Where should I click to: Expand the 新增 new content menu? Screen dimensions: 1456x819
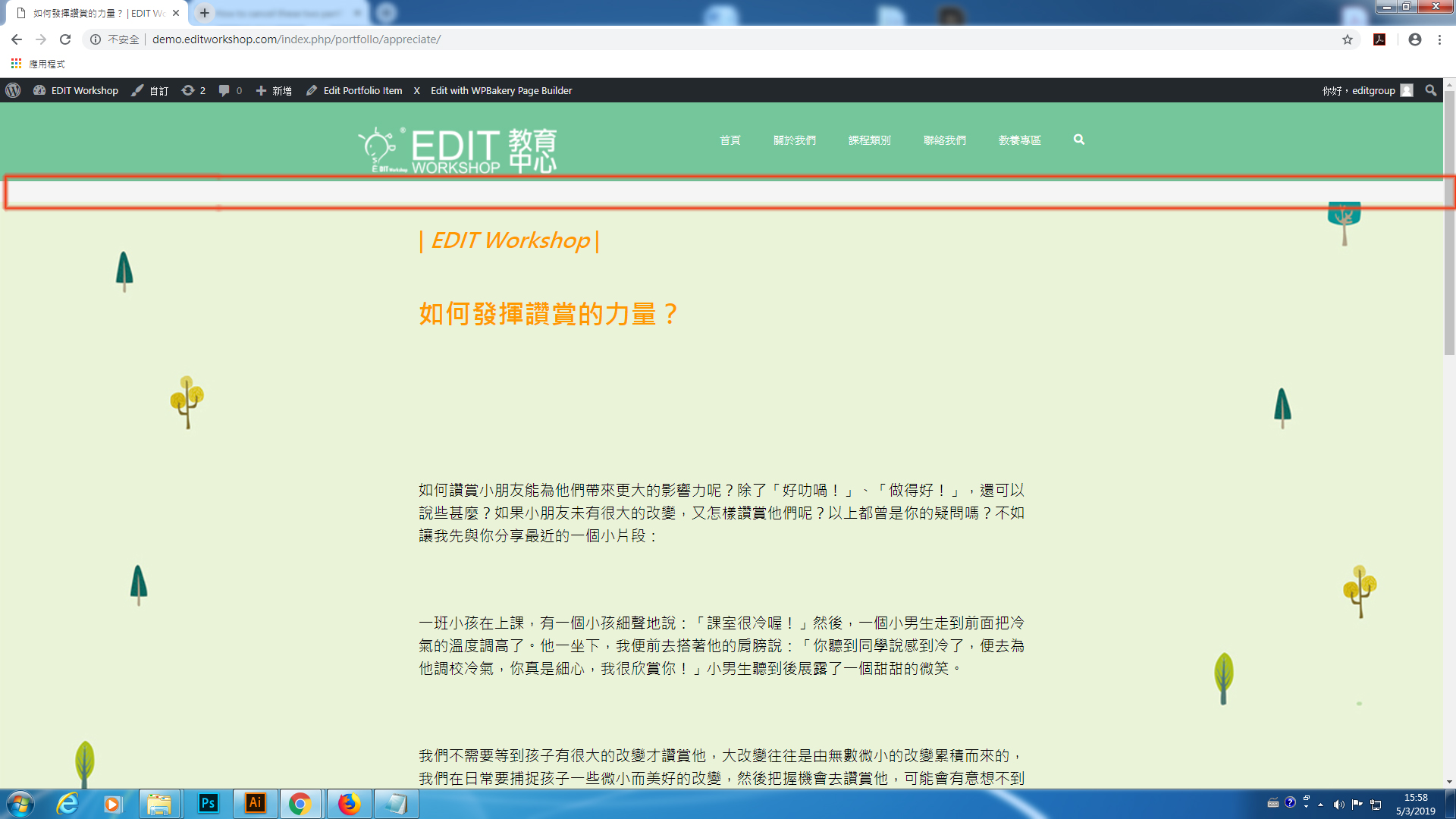274,90
